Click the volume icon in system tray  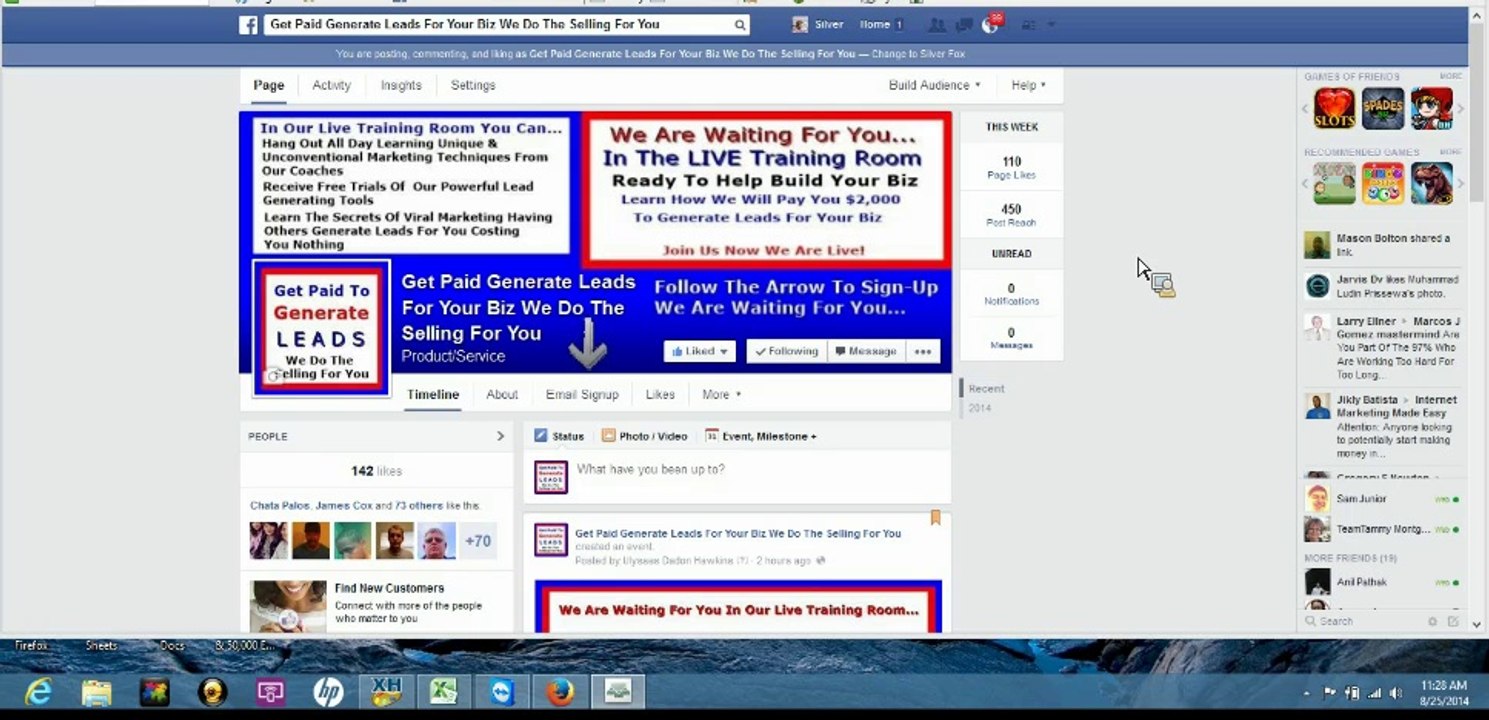1395,692
